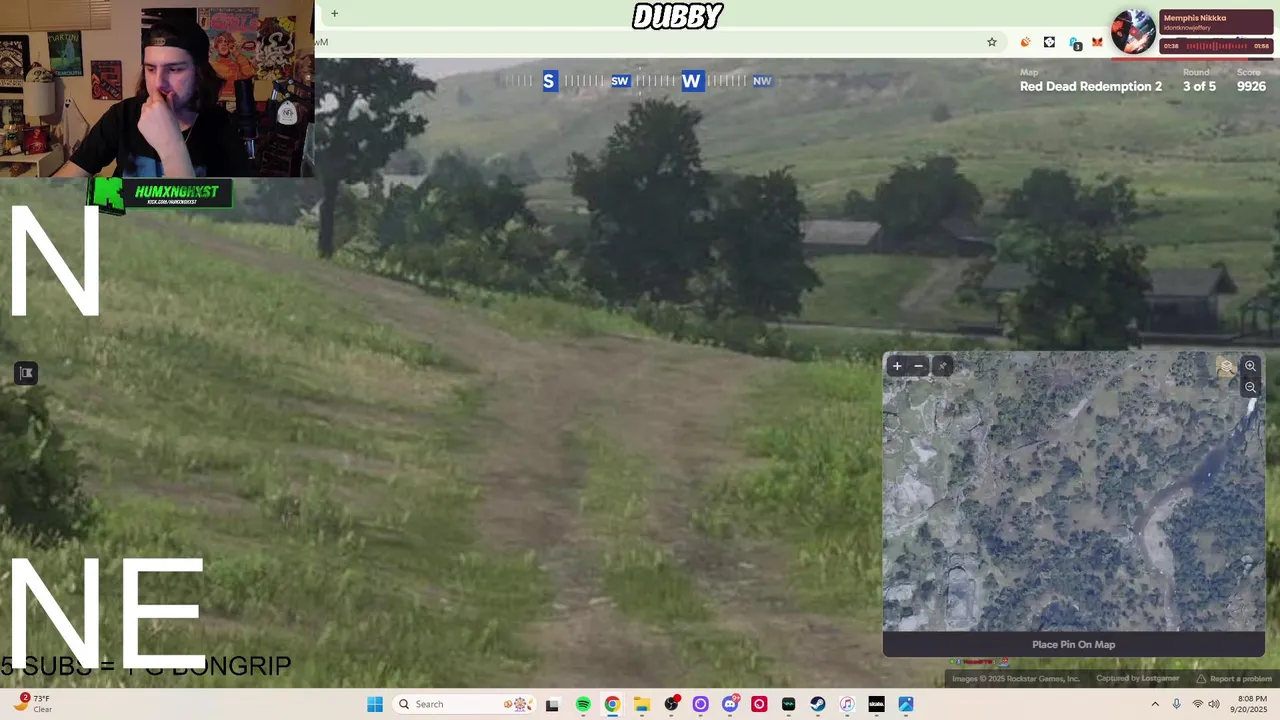Click the Red Dead Redemption 2 map name
This screenshot has width=1280, height=720.
[1091, 86]
